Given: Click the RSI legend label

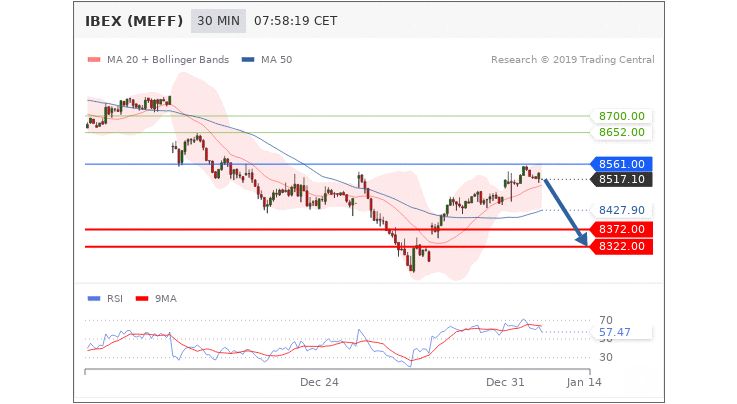Looking at the screenshot, I should 115,299.
